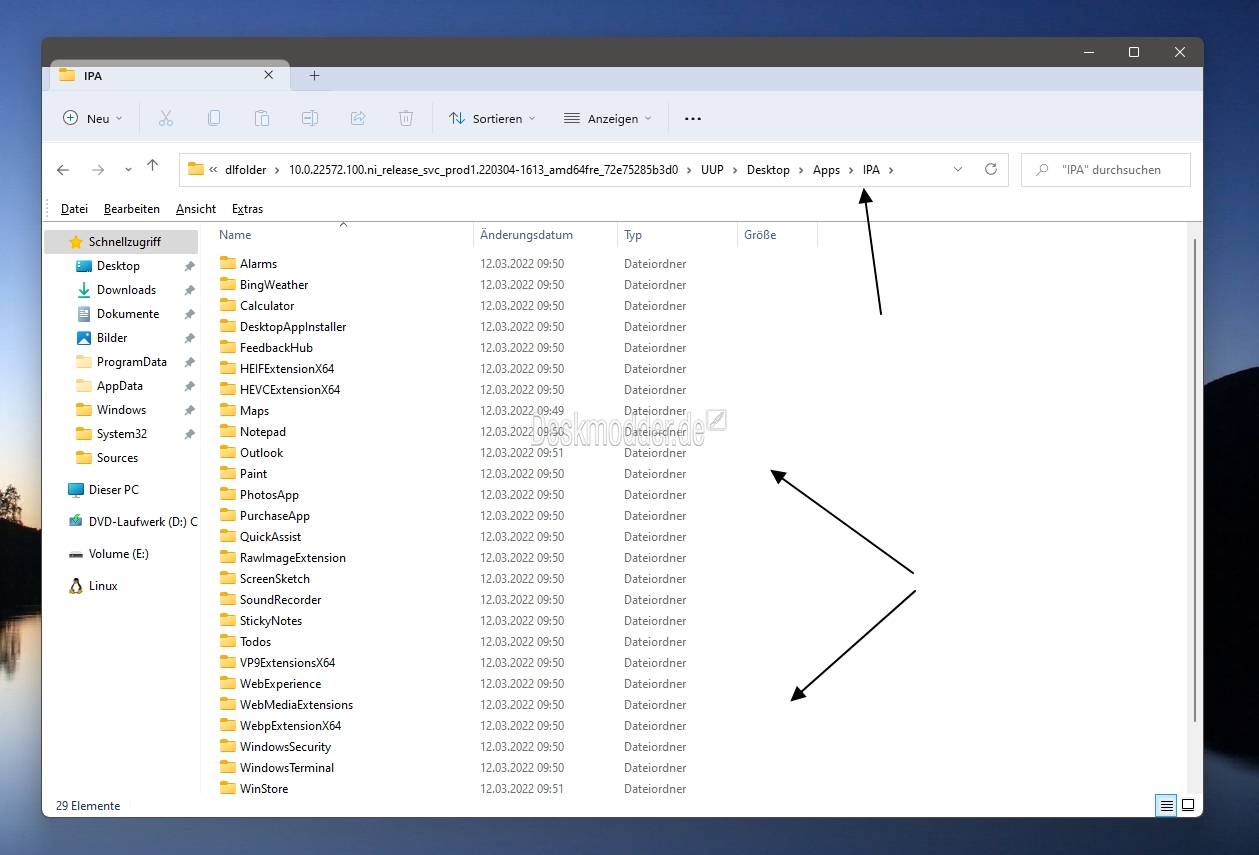The height and width of the screenshot is (855, 1259).
Task: Expand the chevron after IPA in breadcrumb
Action: [891, 170]
